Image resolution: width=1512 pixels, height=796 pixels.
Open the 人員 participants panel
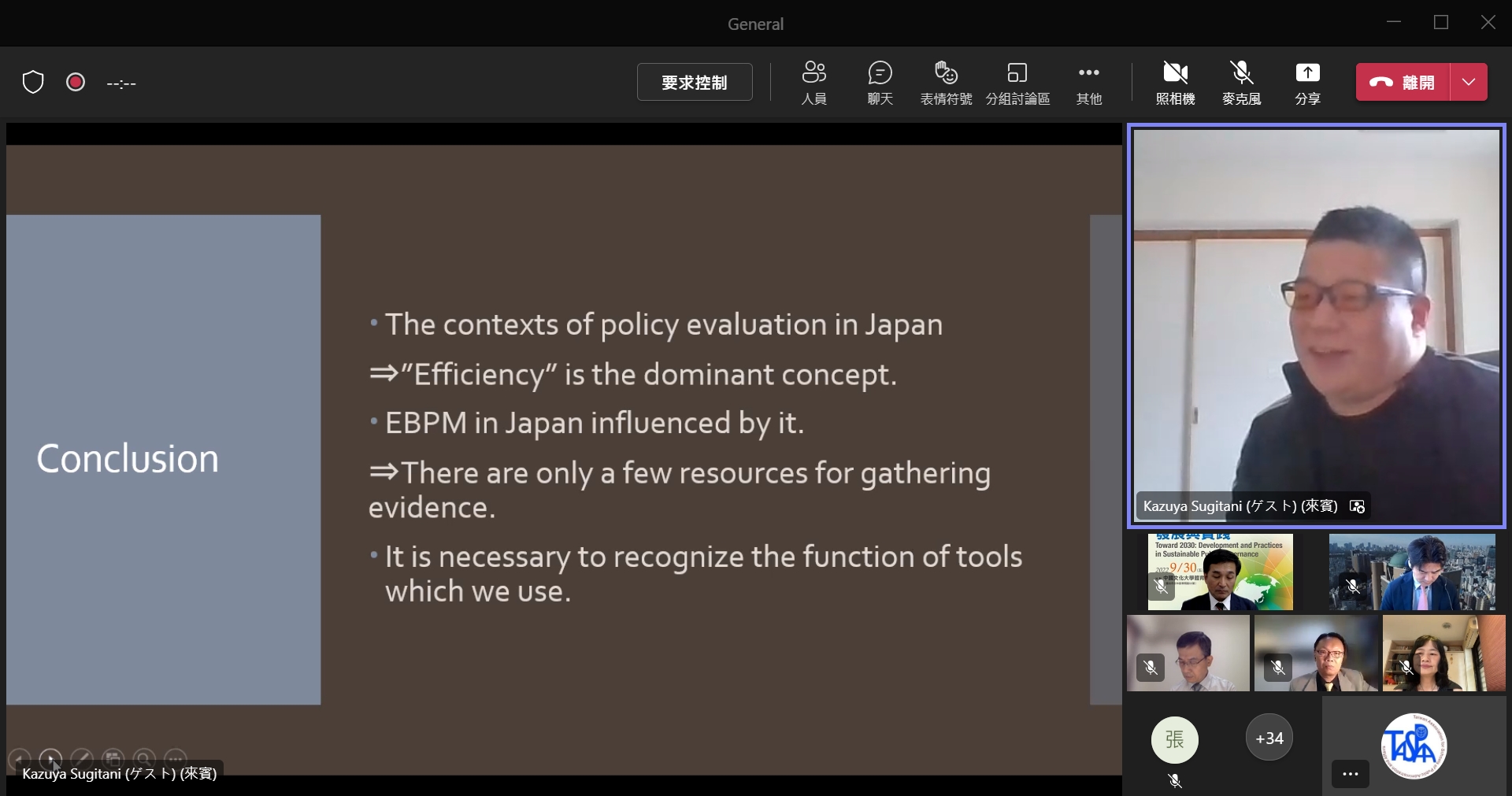pos(813,83)
